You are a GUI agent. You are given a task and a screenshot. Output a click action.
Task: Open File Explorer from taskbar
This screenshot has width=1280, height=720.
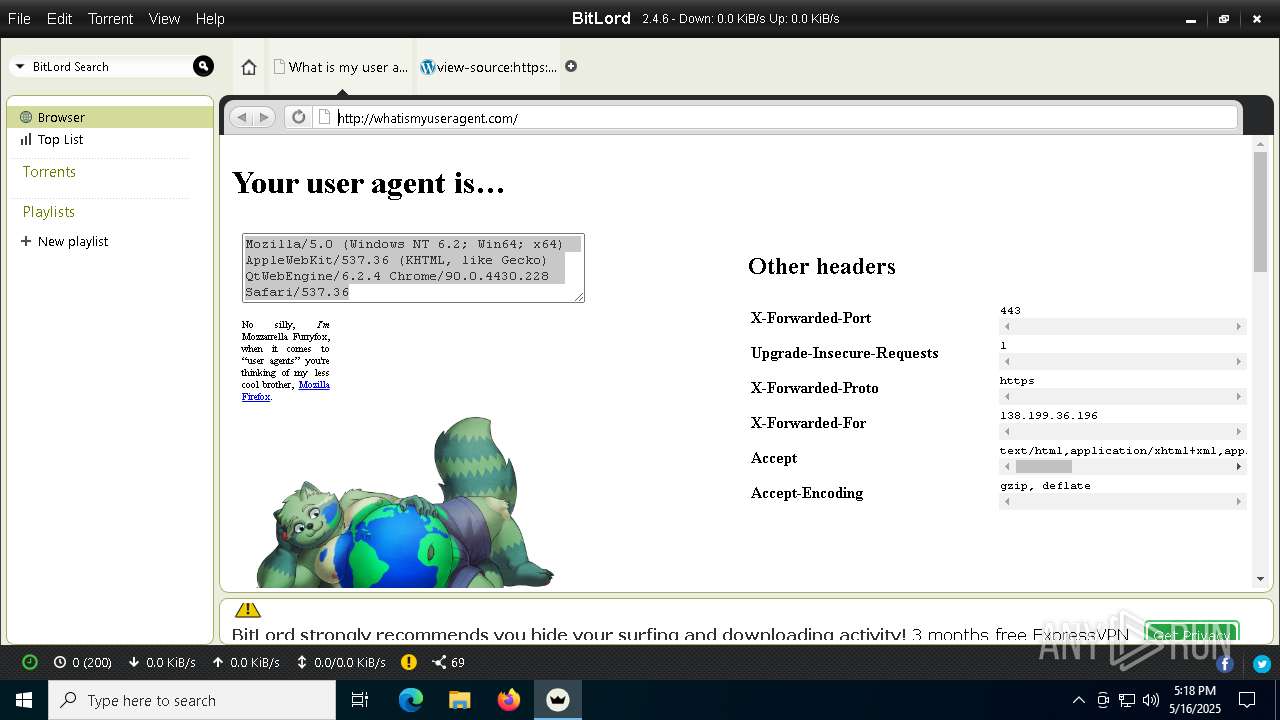click(459, 700)
